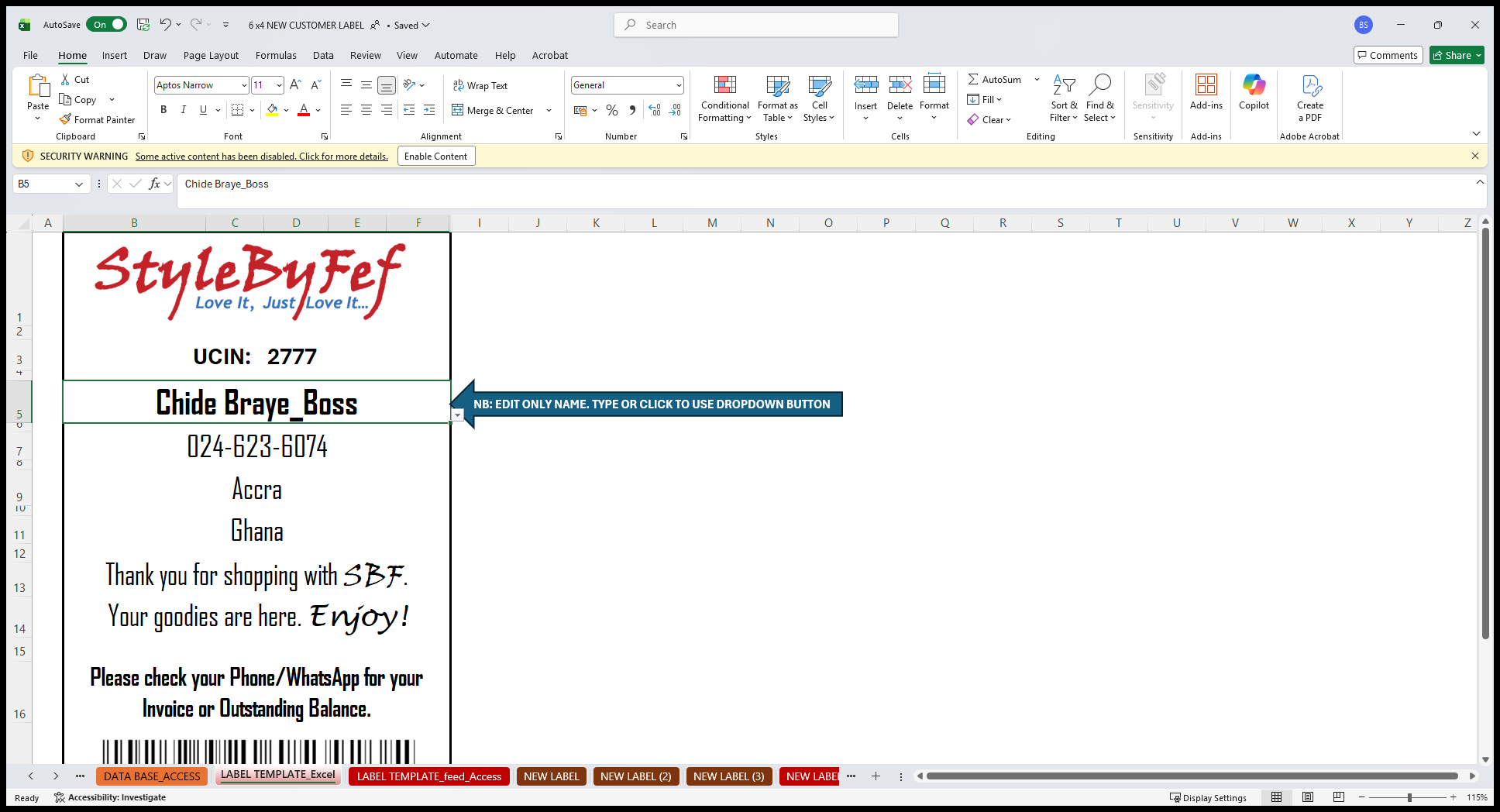Open the Find & Select icon

[1099, 86]
